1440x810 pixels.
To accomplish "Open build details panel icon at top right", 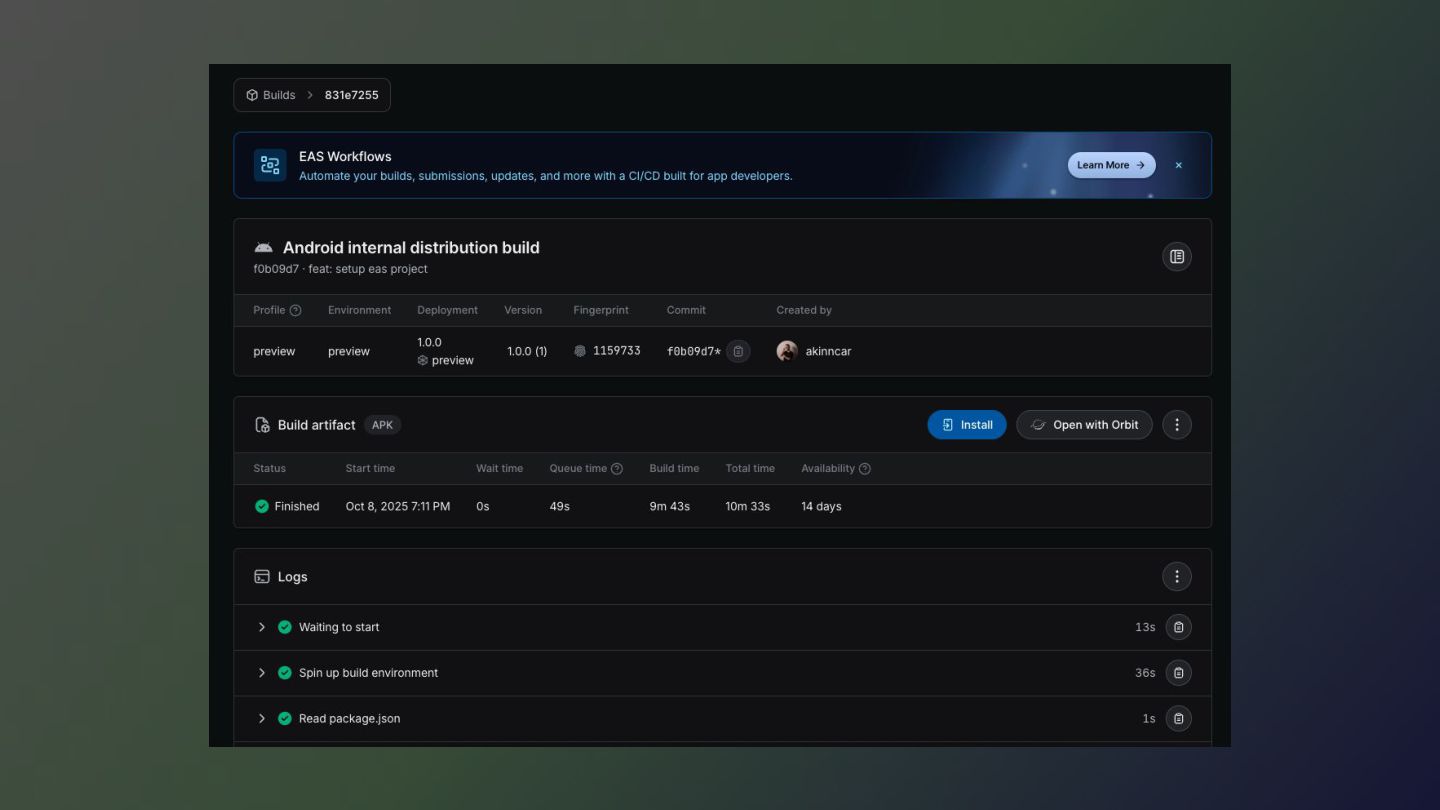I will 1176,257.
